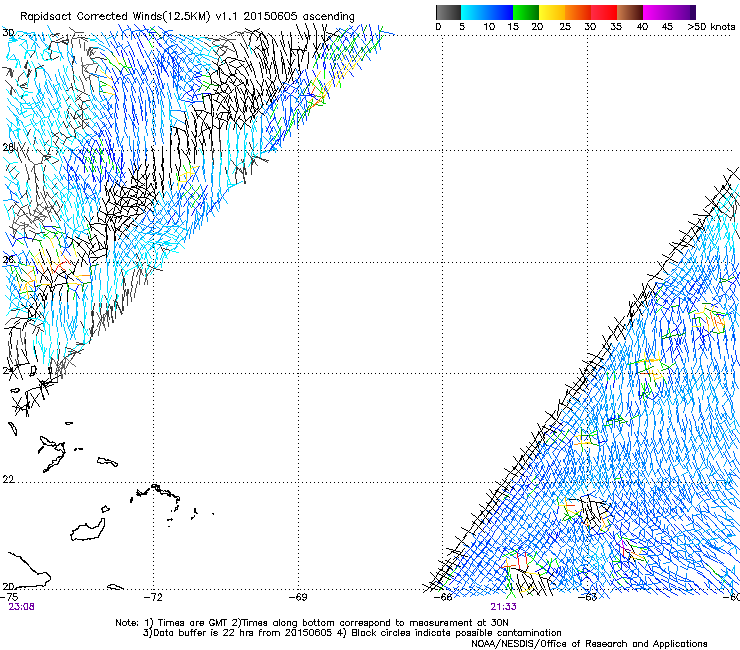Click the -63 longitude axis label
Image resolution: width=740 pixels, height=650 pixels.
(x=588, y=597)
